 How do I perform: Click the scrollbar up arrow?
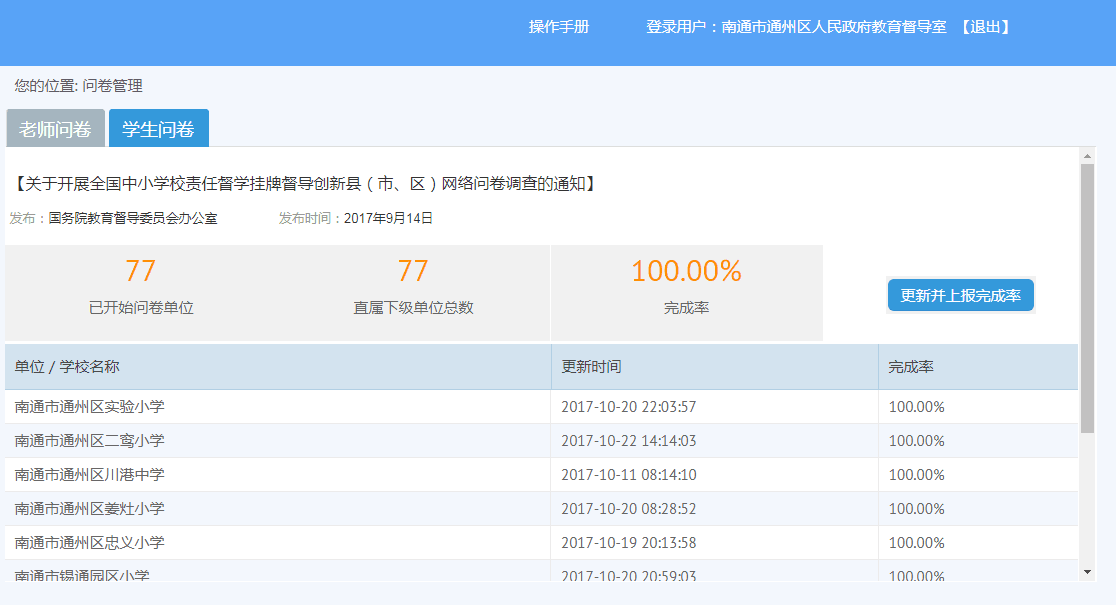pos(1087,155)
